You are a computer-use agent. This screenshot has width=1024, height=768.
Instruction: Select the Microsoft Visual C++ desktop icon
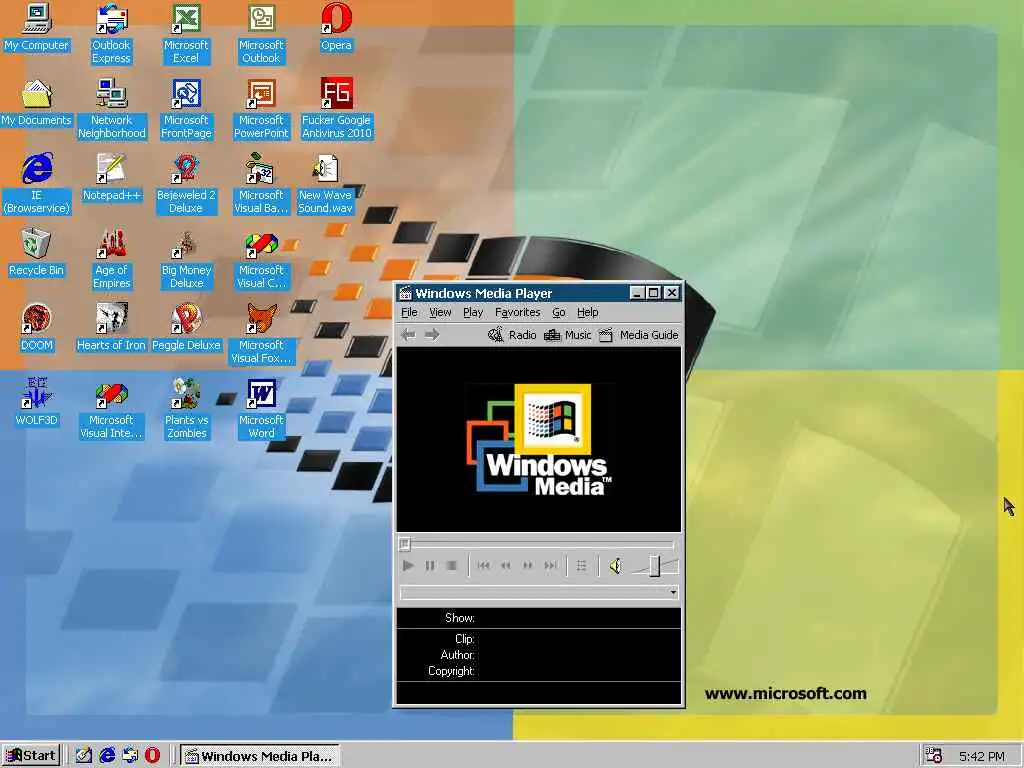point(261,259)
